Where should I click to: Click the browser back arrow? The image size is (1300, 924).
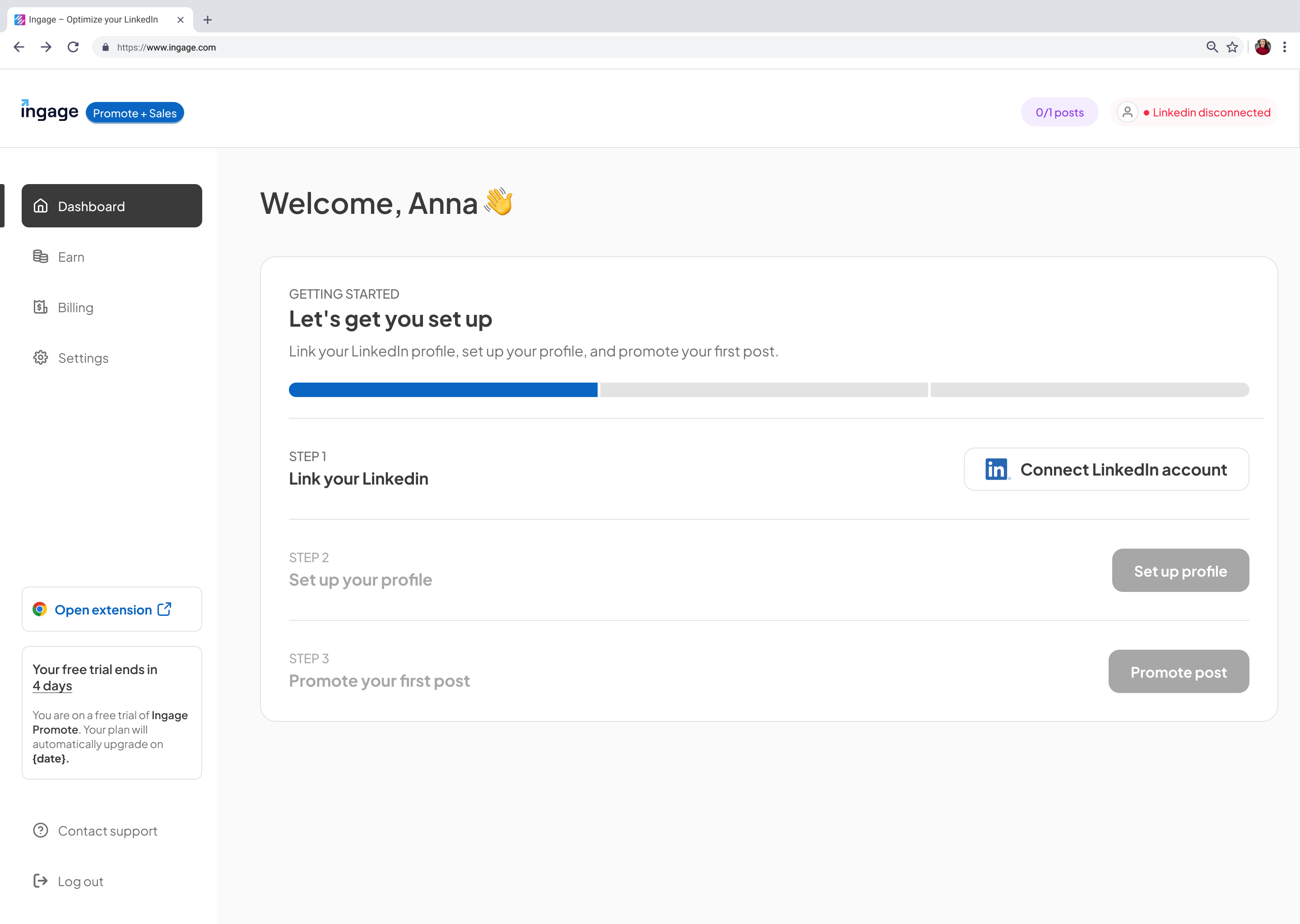coord(19,47)
